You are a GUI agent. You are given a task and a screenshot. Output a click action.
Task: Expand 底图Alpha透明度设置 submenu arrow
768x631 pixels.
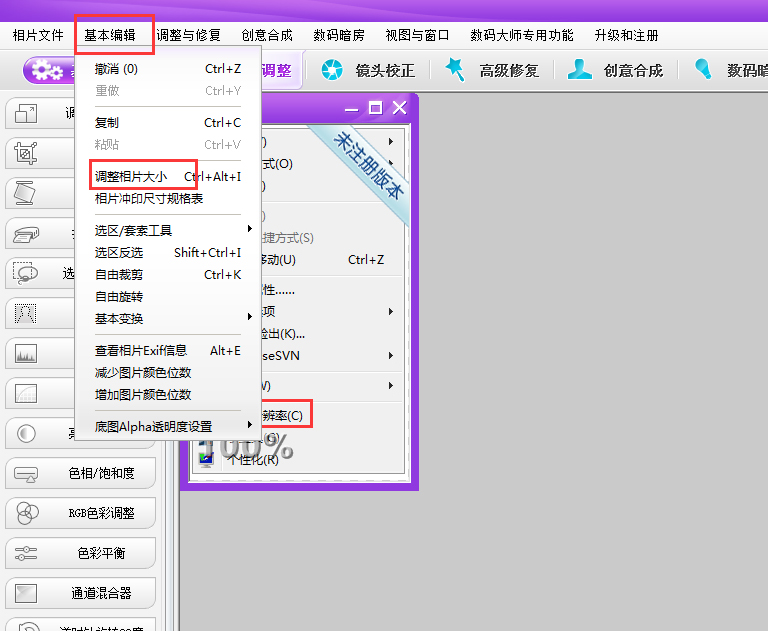pyautogui.click(x=250, y=425)
